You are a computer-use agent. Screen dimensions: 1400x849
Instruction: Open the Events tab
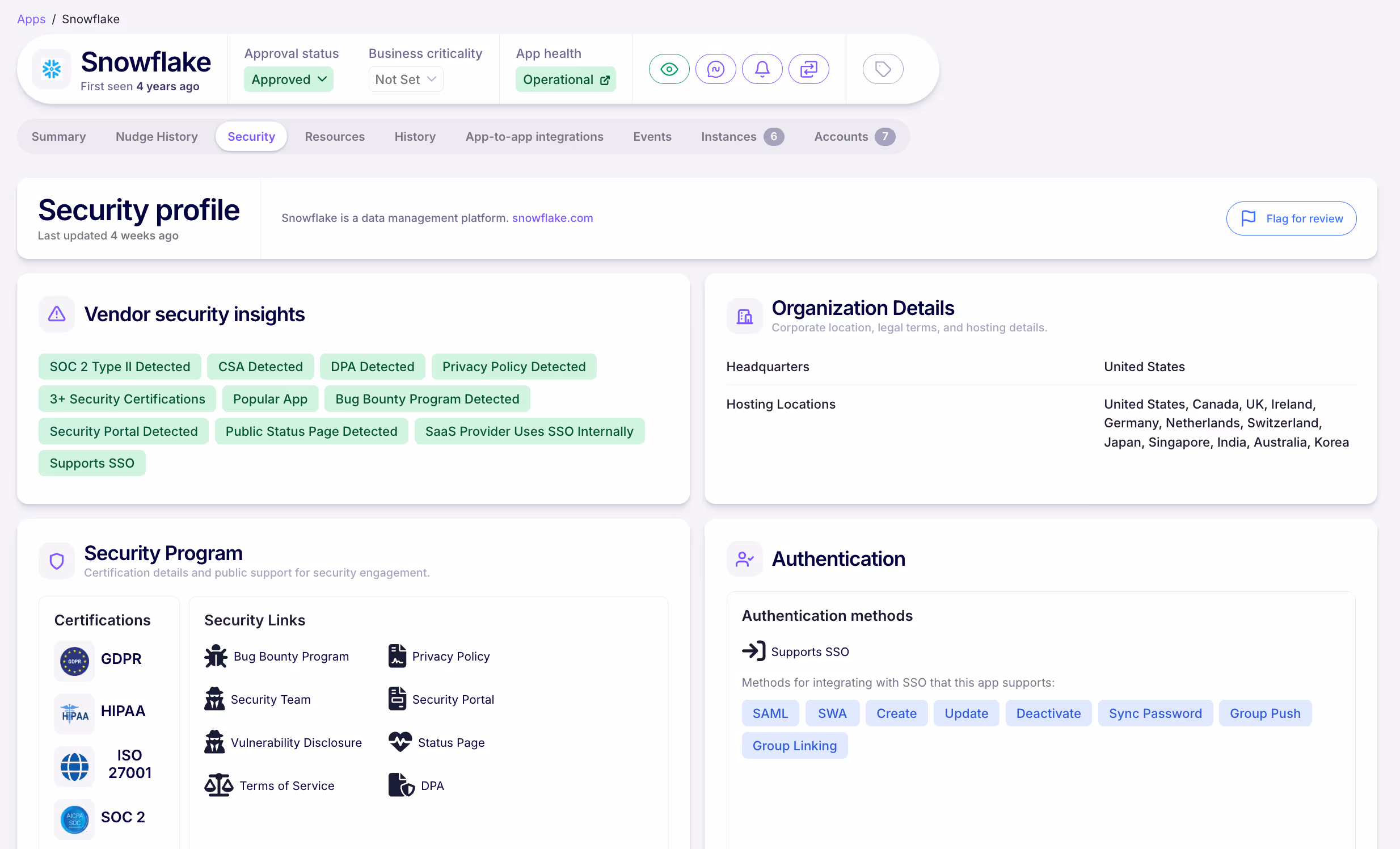[x=652, y=137]
